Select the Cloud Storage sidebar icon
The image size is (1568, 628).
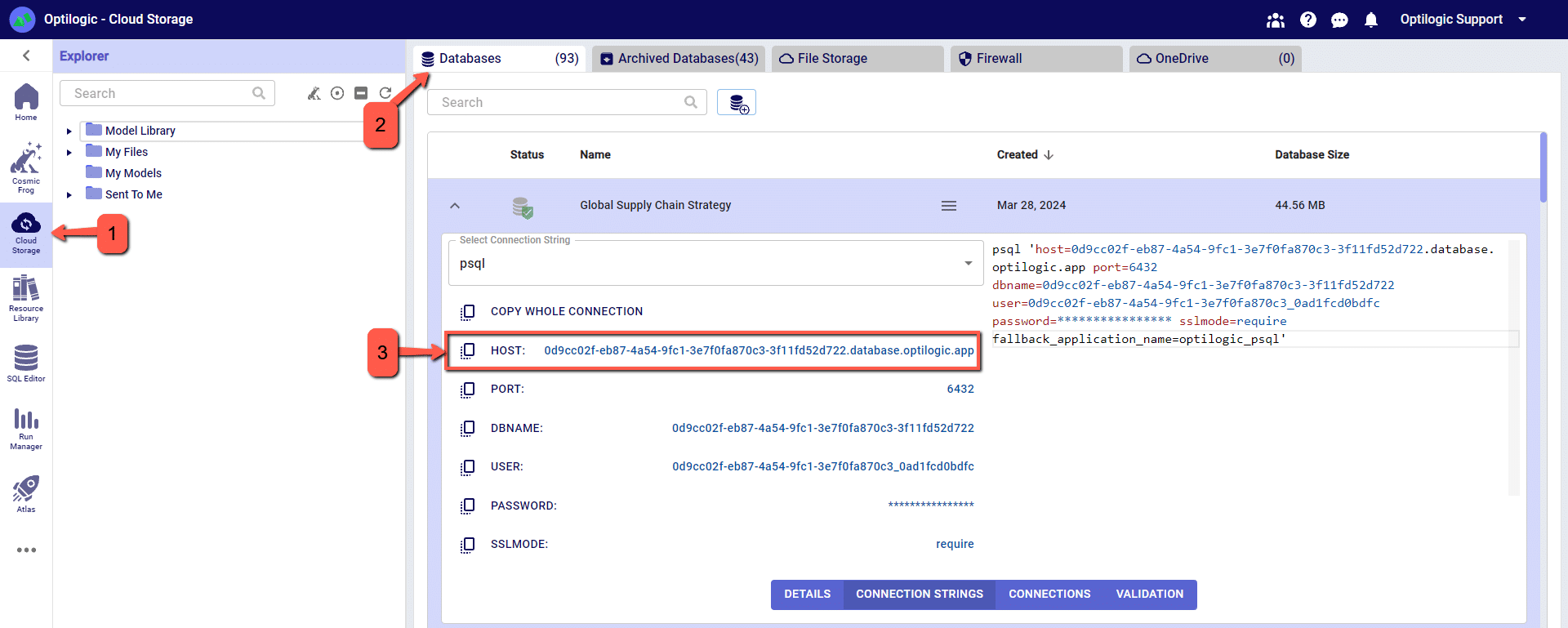pyautogui.click(x=26, y=234)
